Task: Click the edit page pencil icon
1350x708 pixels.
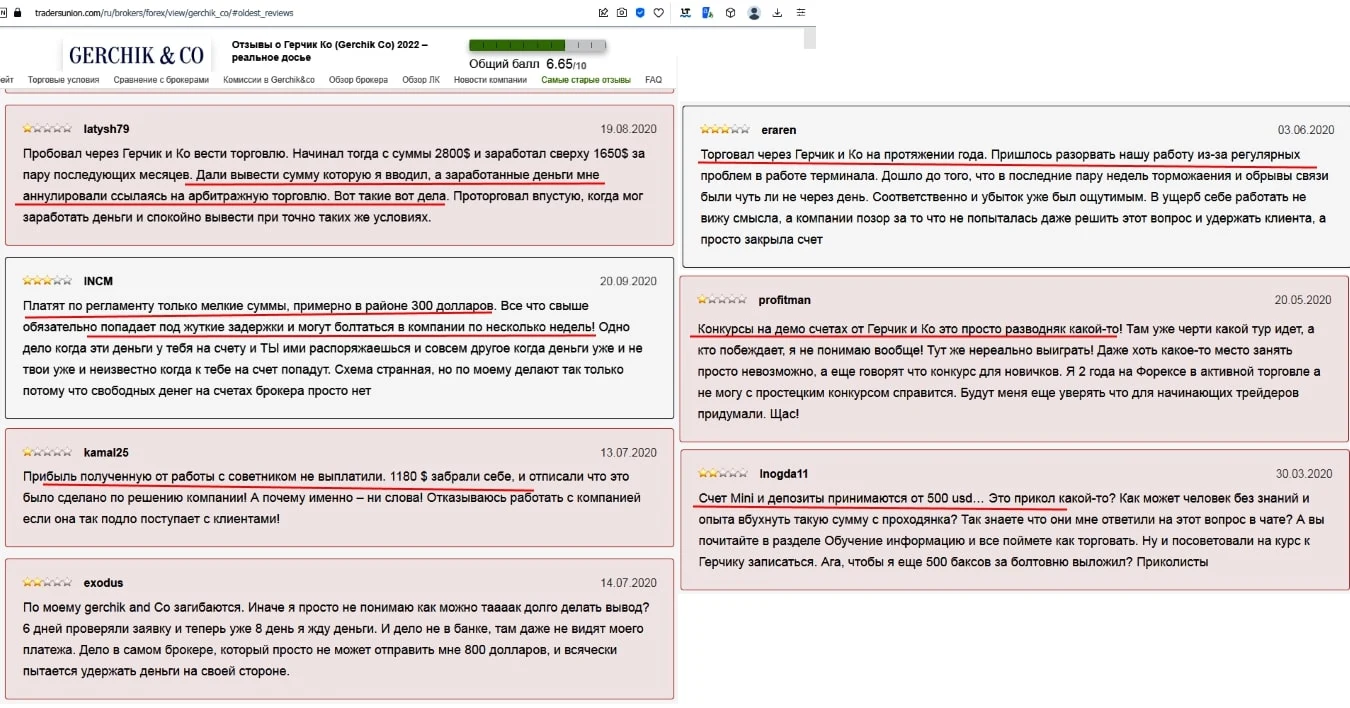Action: pyautogui.click(x=603, y=13)
